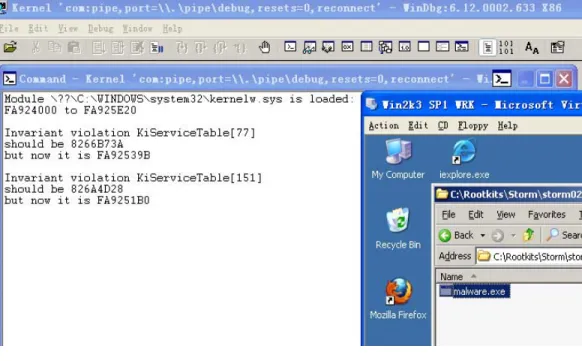
Task: Open the Locals window toolbar icon
Action: tap(328, 47)
